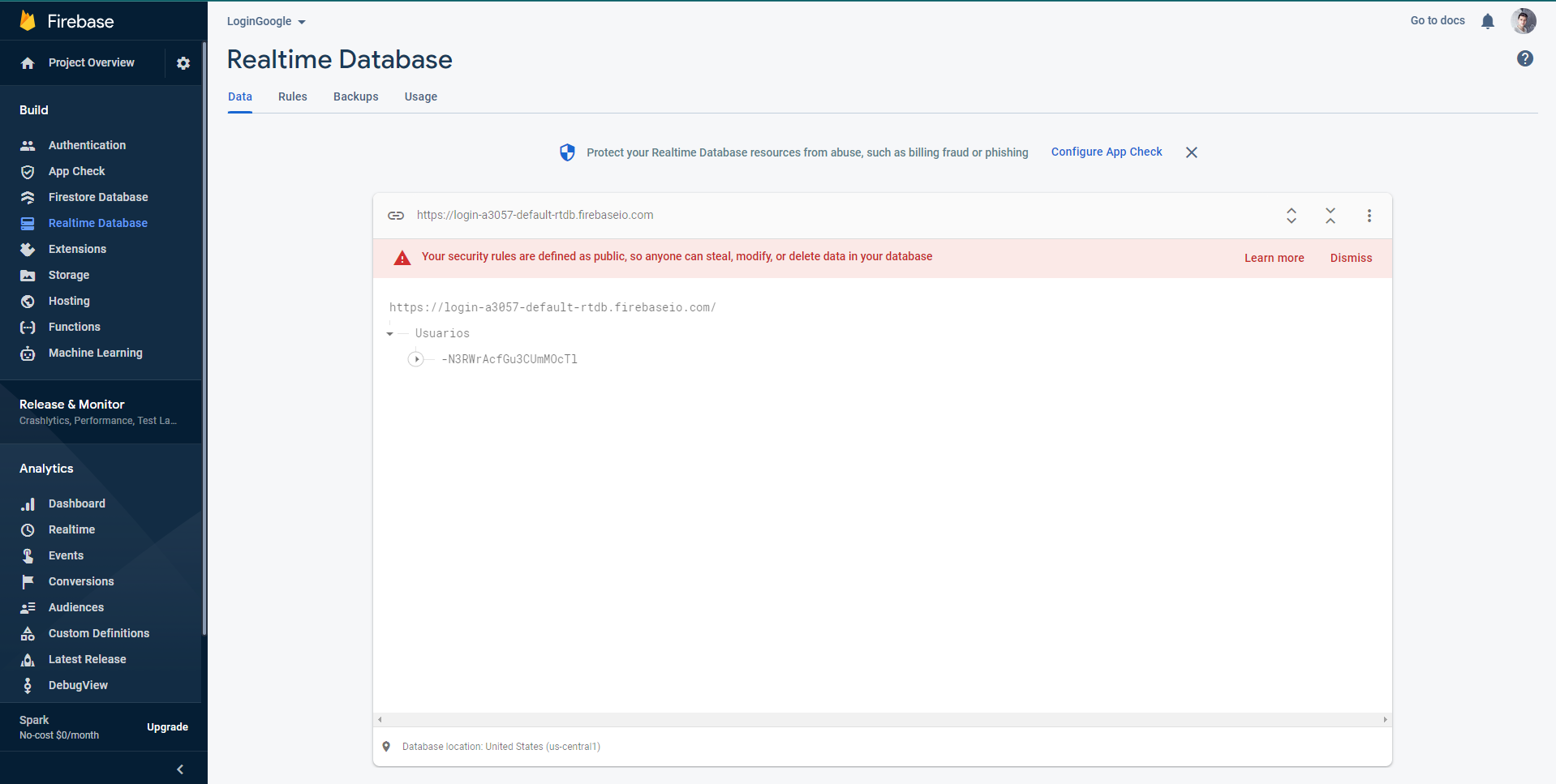Open database three-dot overflow menu
1556x784 pixels.
pos(1369,216)
